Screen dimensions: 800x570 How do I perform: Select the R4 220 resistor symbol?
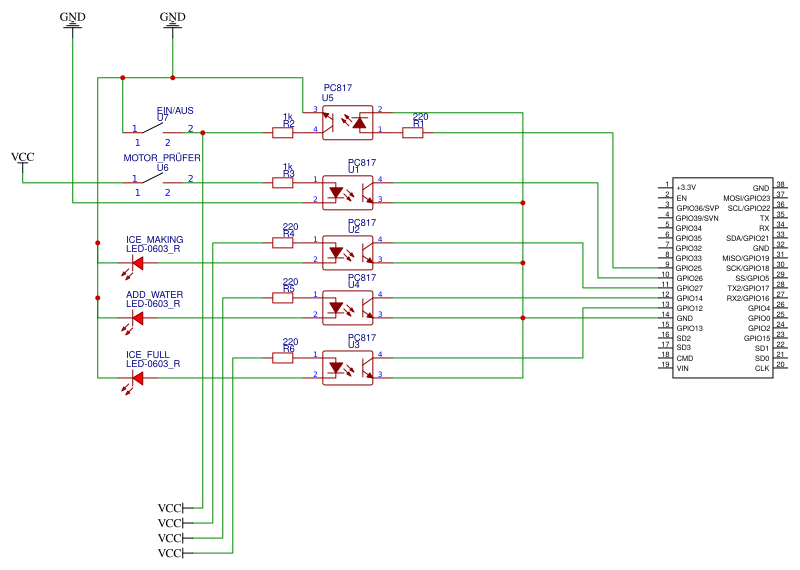(283, 243)
